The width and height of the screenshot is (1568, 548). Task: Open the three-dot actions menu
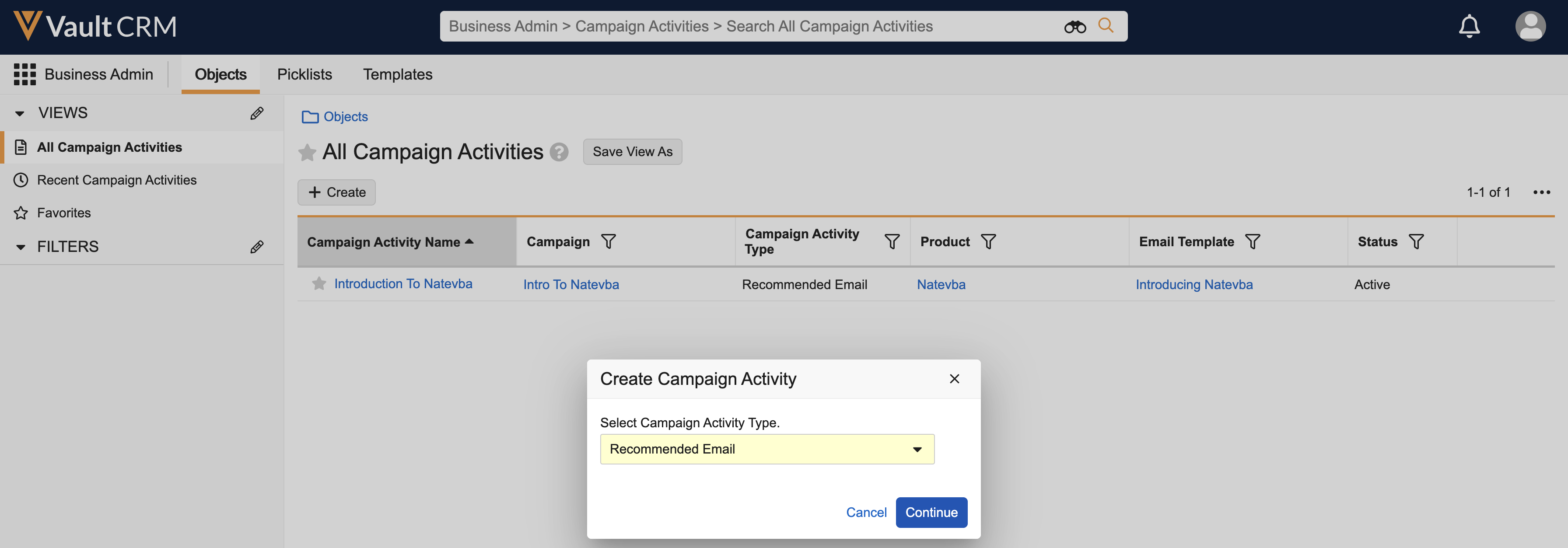point(1541,192)
